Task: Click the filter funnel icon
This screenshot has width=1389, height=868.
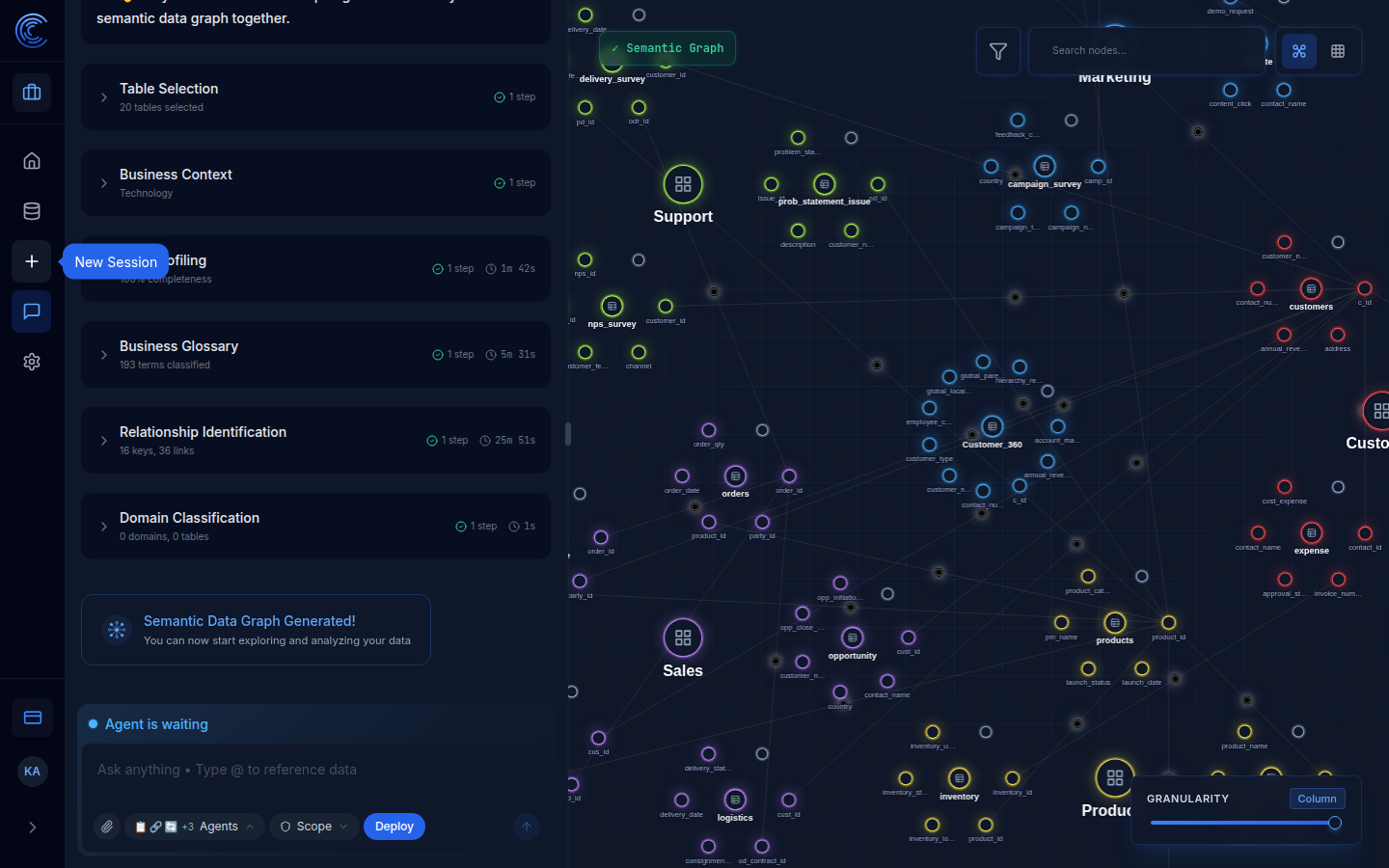Action: pyautogui.click(x=998, y=51)
